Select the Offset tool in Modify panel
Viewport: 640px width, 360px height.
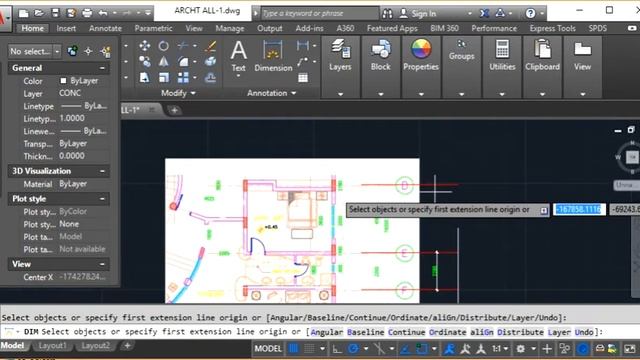click(211, 77)
